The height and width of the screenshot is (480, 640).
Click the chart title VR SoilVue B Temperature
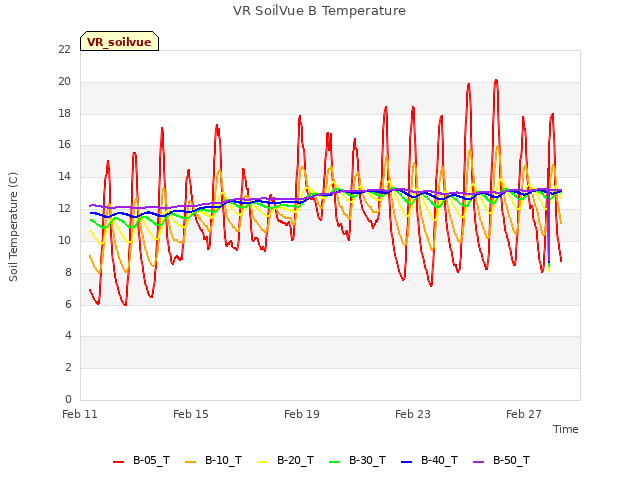tap(319, 11)
